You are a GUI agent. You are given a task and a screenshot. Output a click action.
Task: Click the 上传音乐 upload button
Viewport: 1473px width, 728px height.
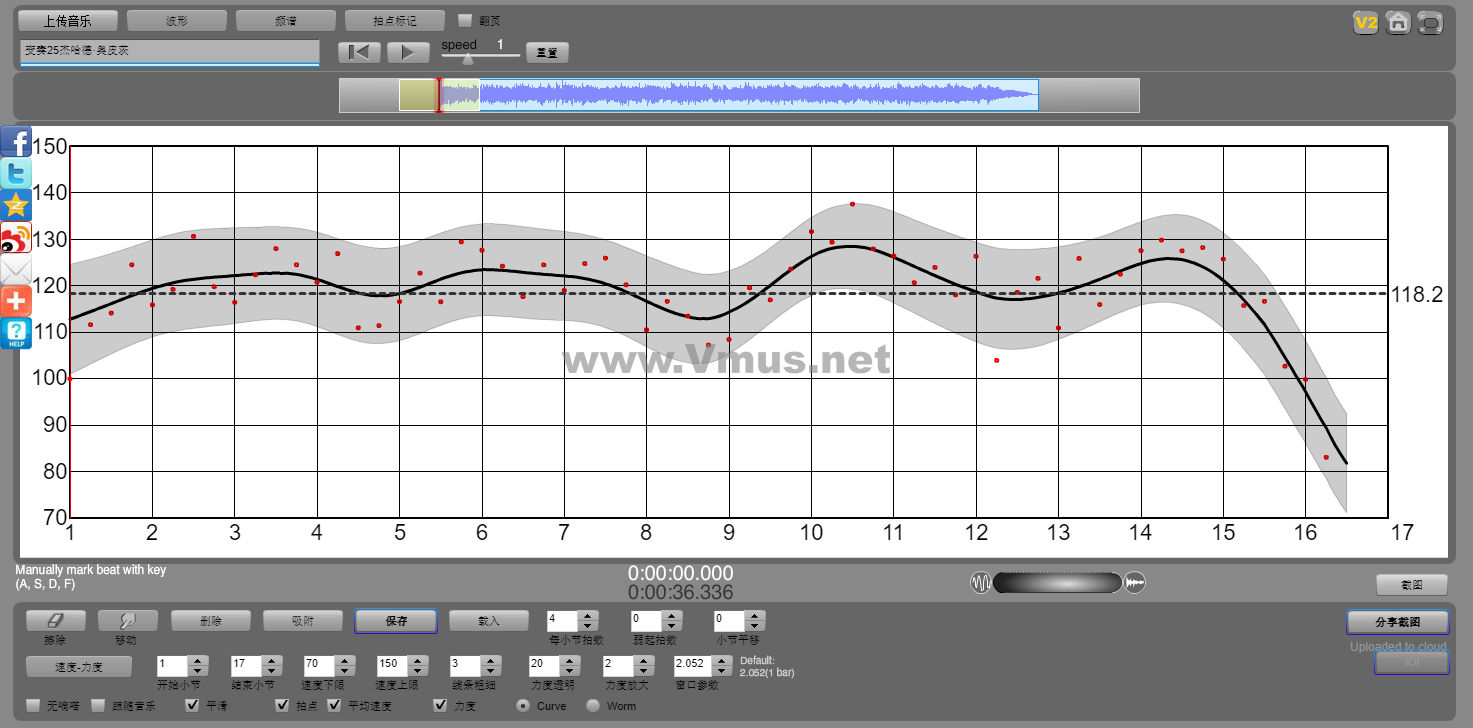tap(69, 21)
